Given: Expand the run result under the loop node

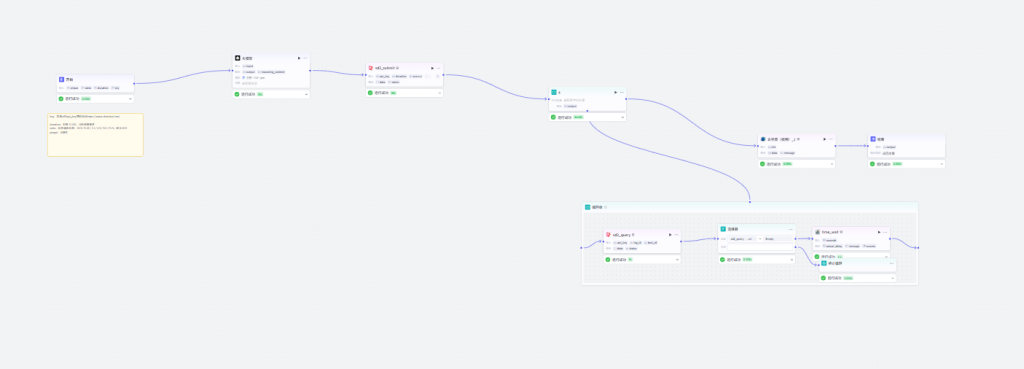Looking at the screenshot, I should (622, 118).
